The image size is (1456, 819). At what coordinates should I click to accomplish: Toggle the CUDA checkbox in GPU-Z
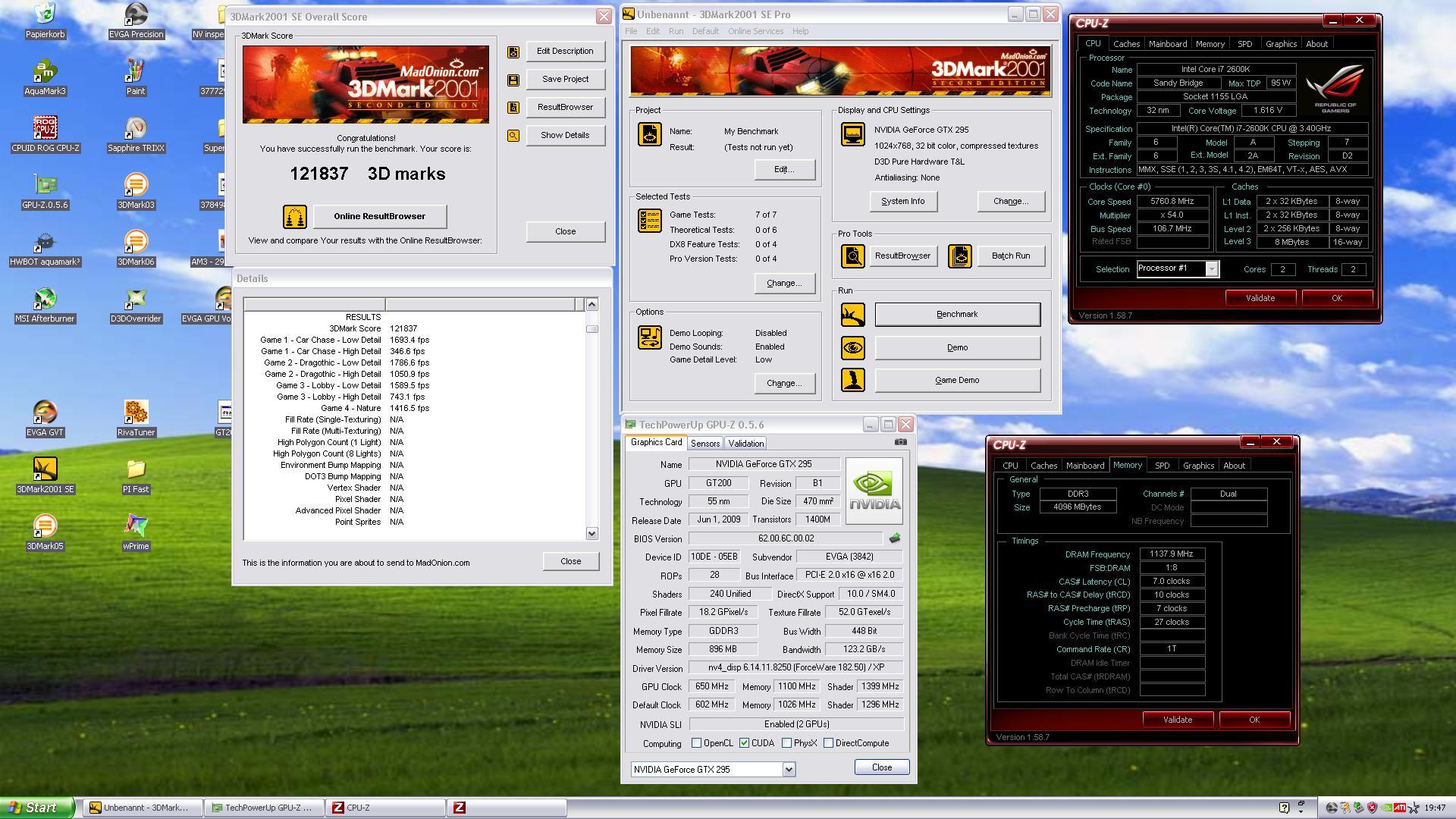[x=744, y=743]
